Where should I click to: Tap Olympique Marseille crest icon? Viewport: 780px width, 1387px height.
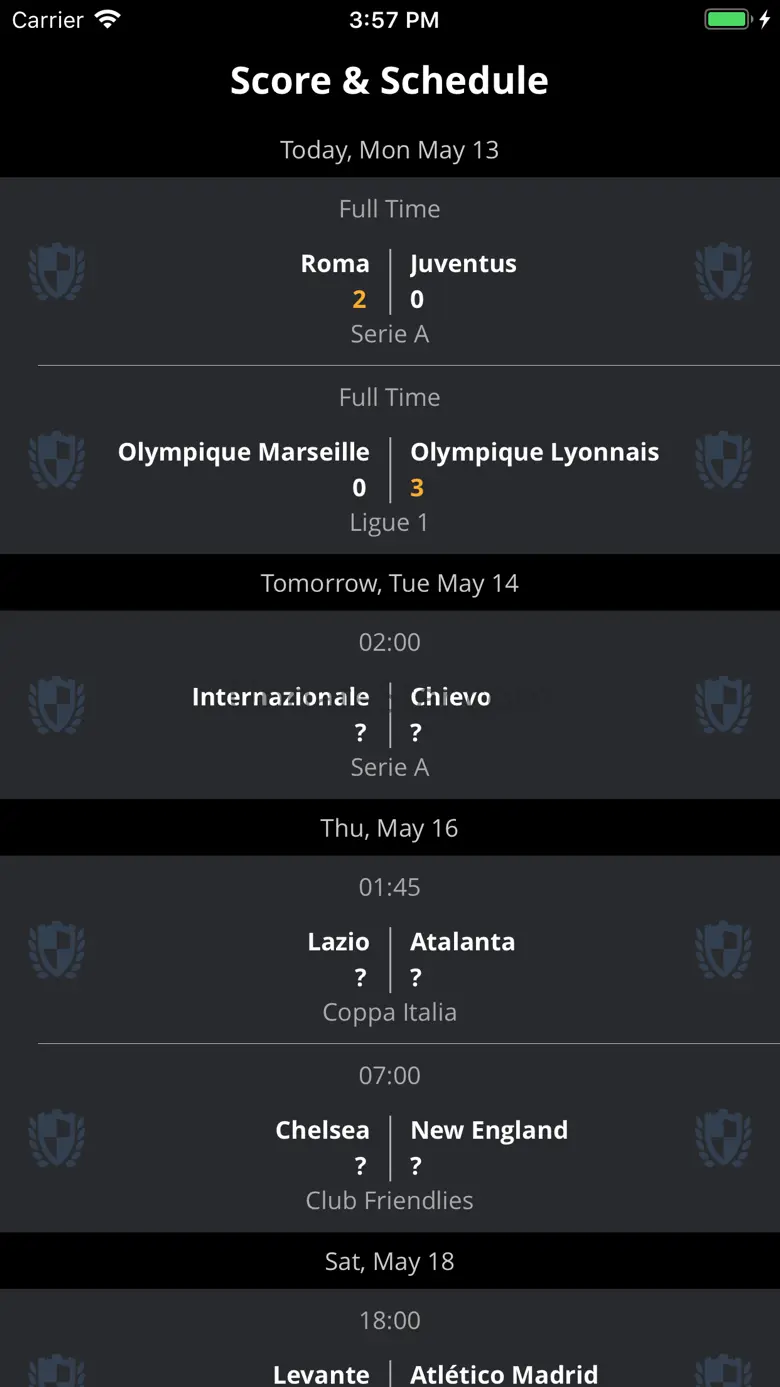tap(56, 460)
